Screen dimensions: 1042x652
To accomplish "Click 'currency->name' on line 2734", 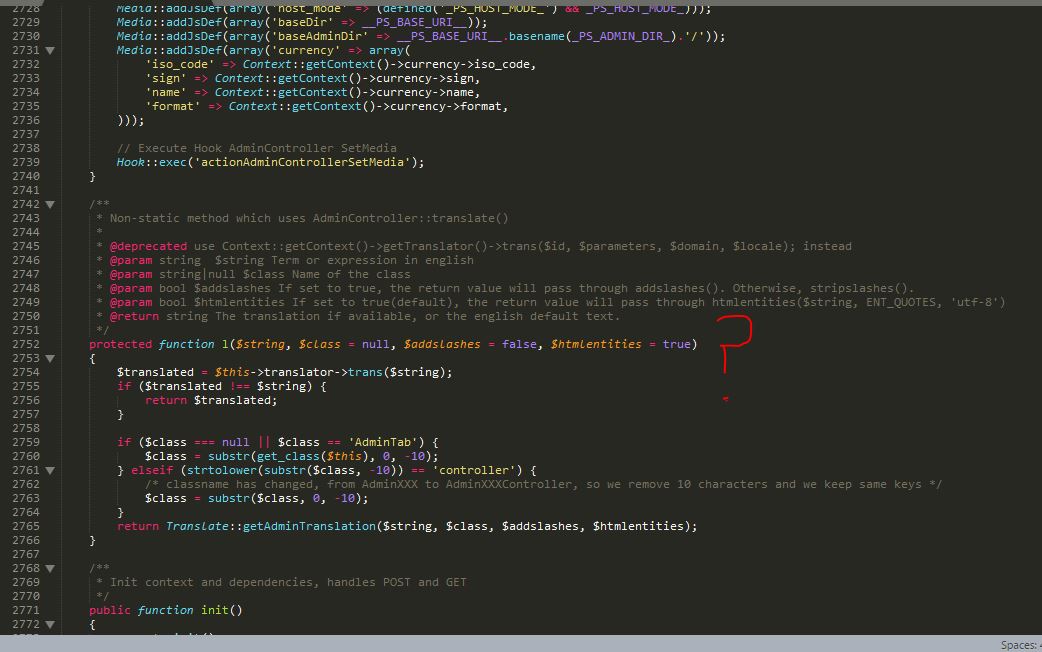I will click(428, 92).
